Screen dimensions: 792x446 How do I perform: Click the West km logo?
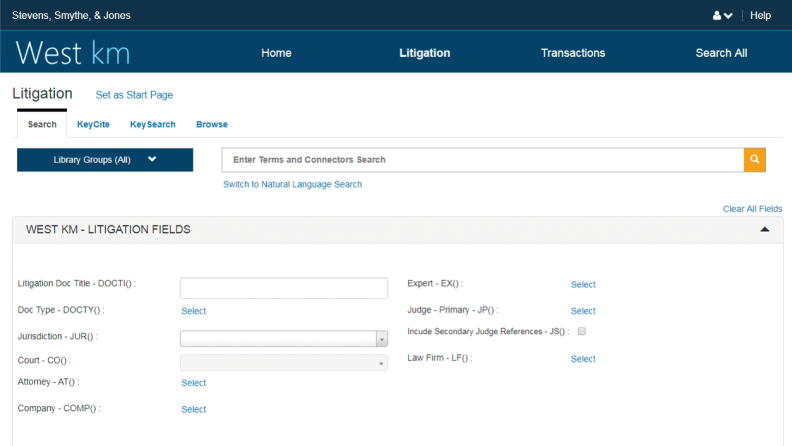pyautogui.click(x=73, y=53)
